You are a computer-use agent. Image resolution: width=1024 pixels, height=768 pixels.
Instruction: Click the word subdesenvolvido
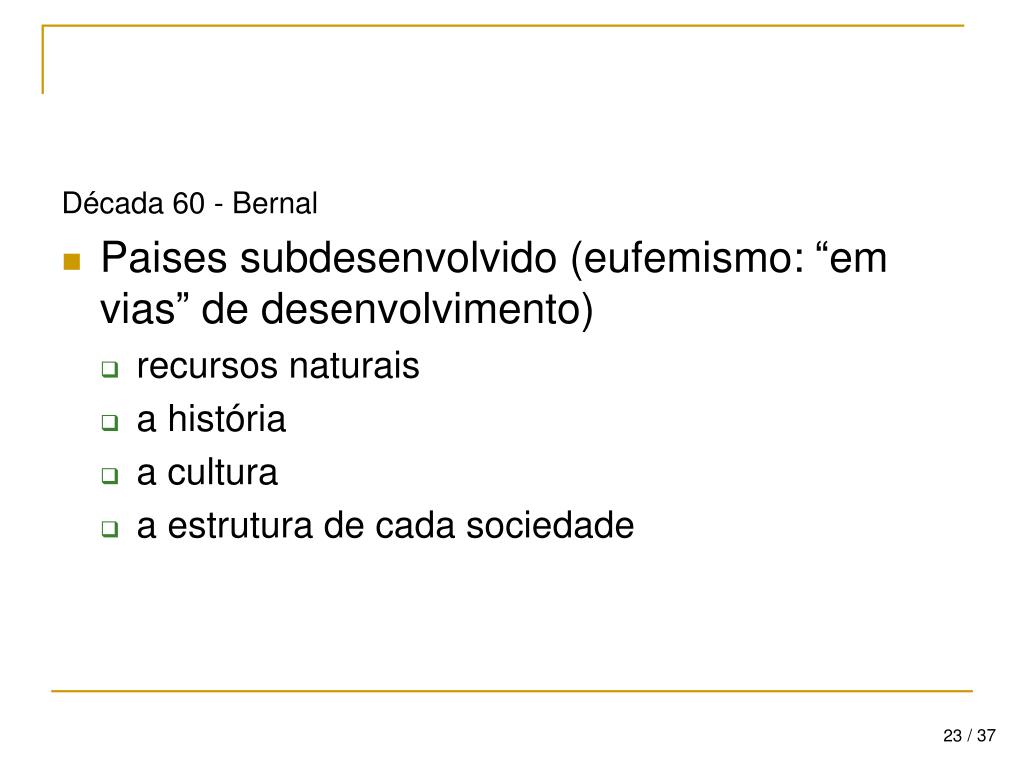(398, 257)
